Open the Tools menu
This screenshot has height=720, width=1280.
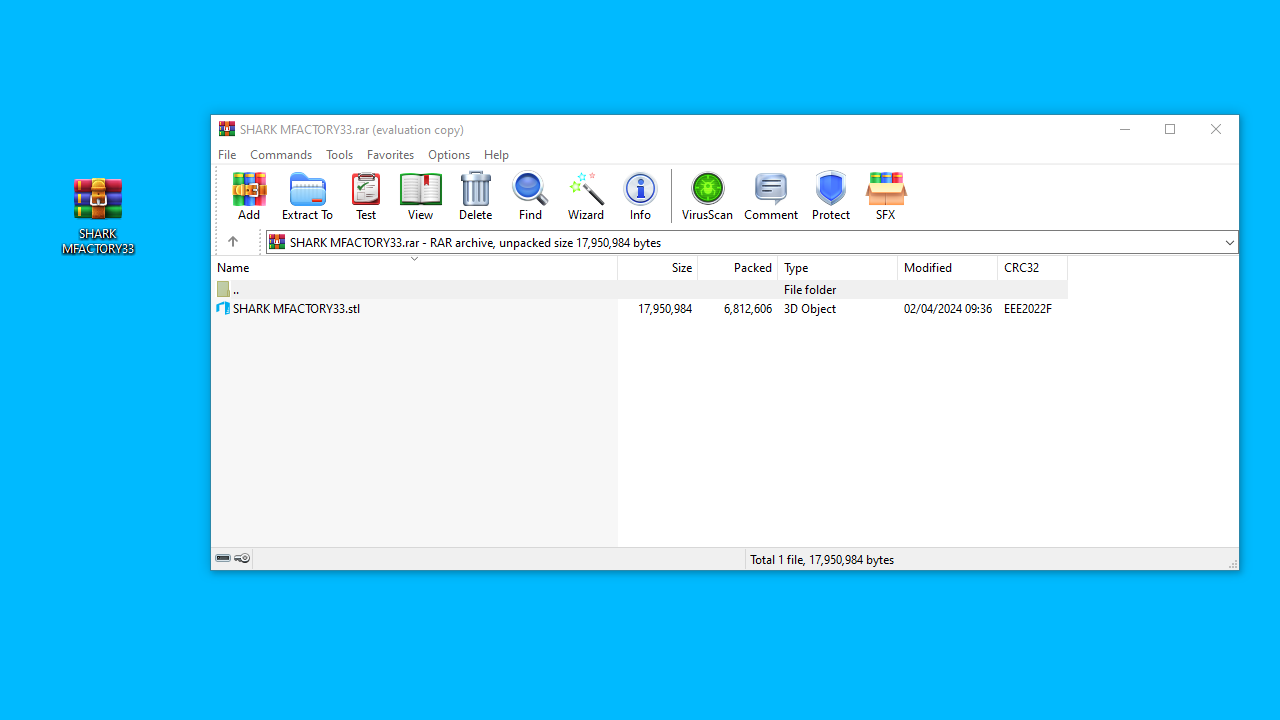[339, 155]
